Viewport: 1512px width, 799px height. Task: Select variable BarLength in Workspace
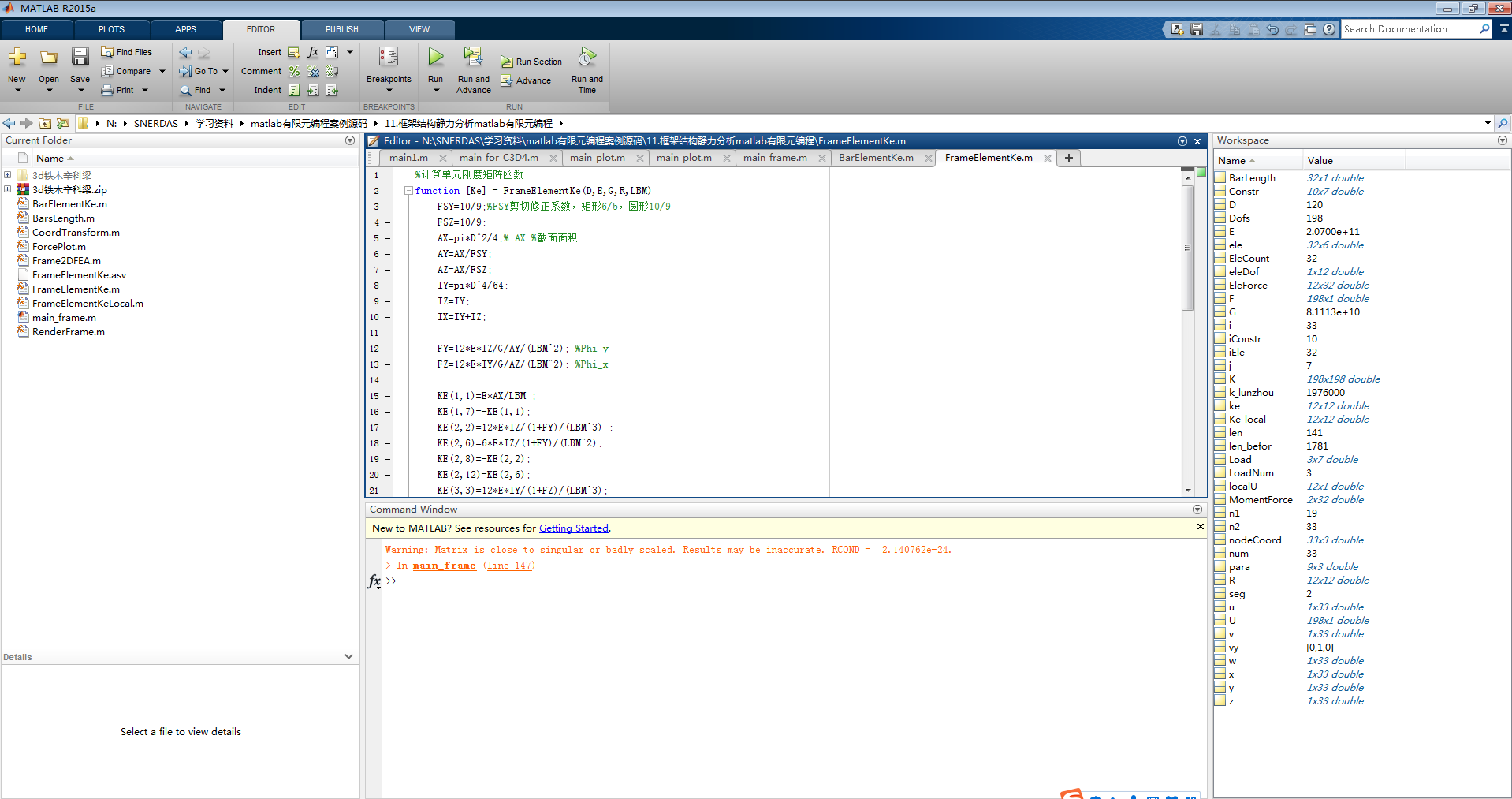pyautogui.click(x=1251, y=177)
